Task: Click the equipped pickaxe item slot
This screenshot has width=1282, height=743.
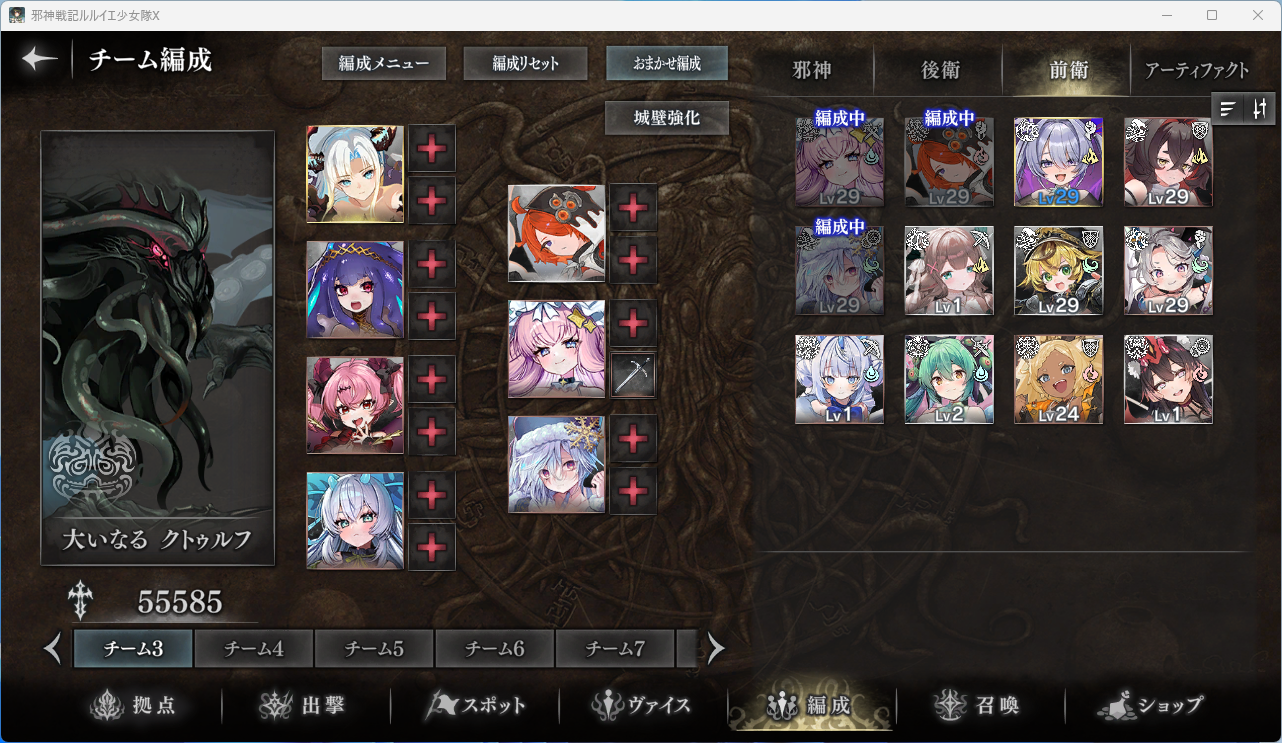Action: [633, 375]
